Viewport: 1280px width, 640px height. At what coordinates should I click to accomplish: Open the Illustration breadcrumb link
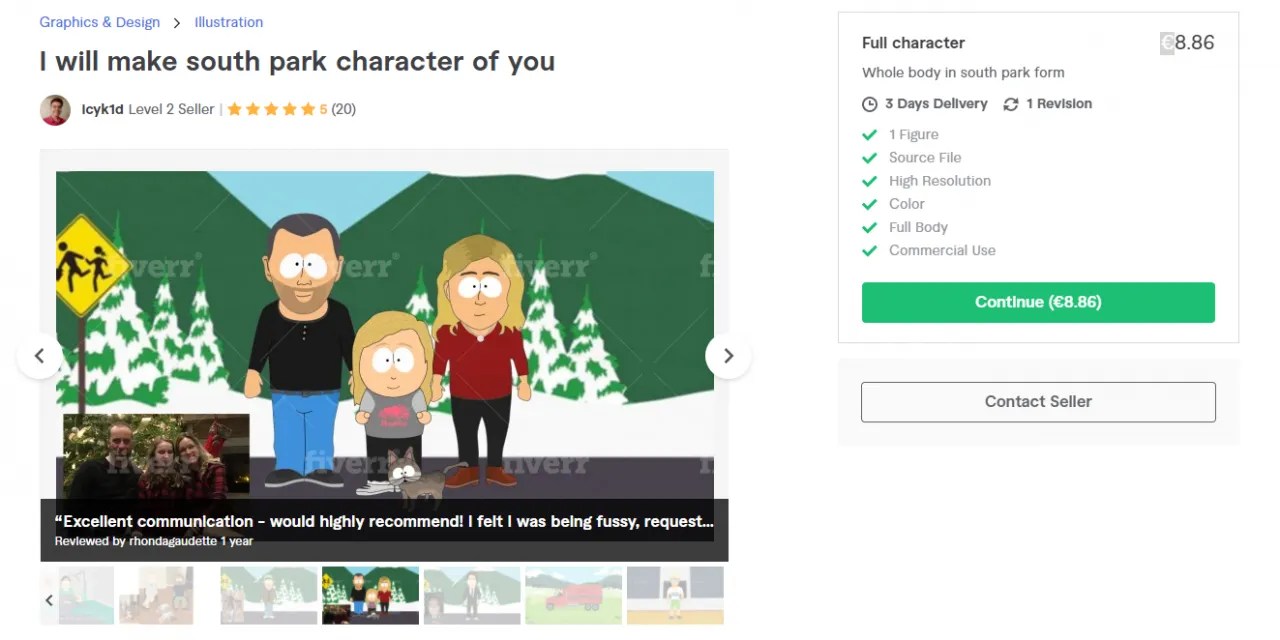229,22
